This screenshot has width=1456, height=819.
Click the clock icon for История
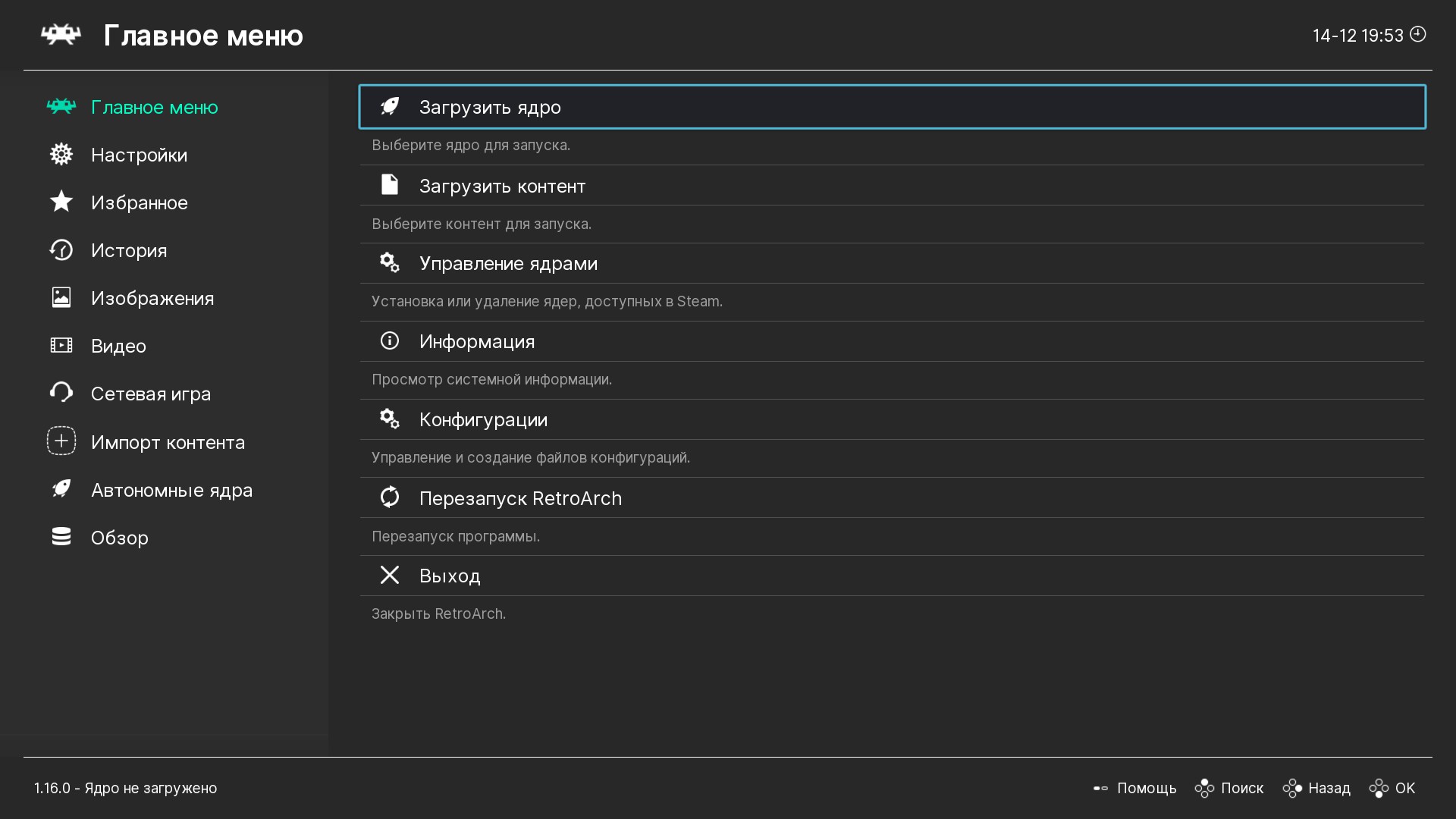click(61, 250)
